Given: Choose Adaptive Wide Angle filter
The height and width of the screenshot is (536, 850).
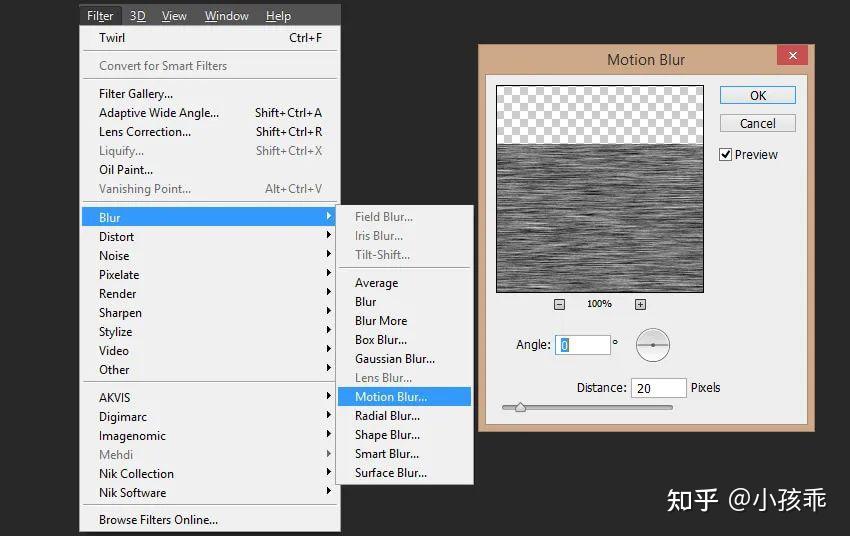Looking at the screenshot, I should 210,113.
